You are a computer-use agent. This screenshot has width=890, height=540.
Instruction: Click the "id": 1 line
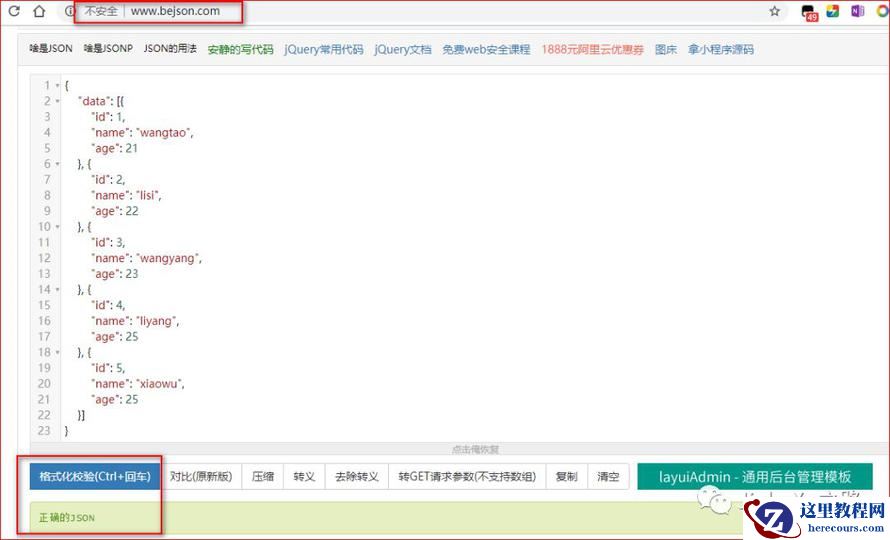coord(108,116)
